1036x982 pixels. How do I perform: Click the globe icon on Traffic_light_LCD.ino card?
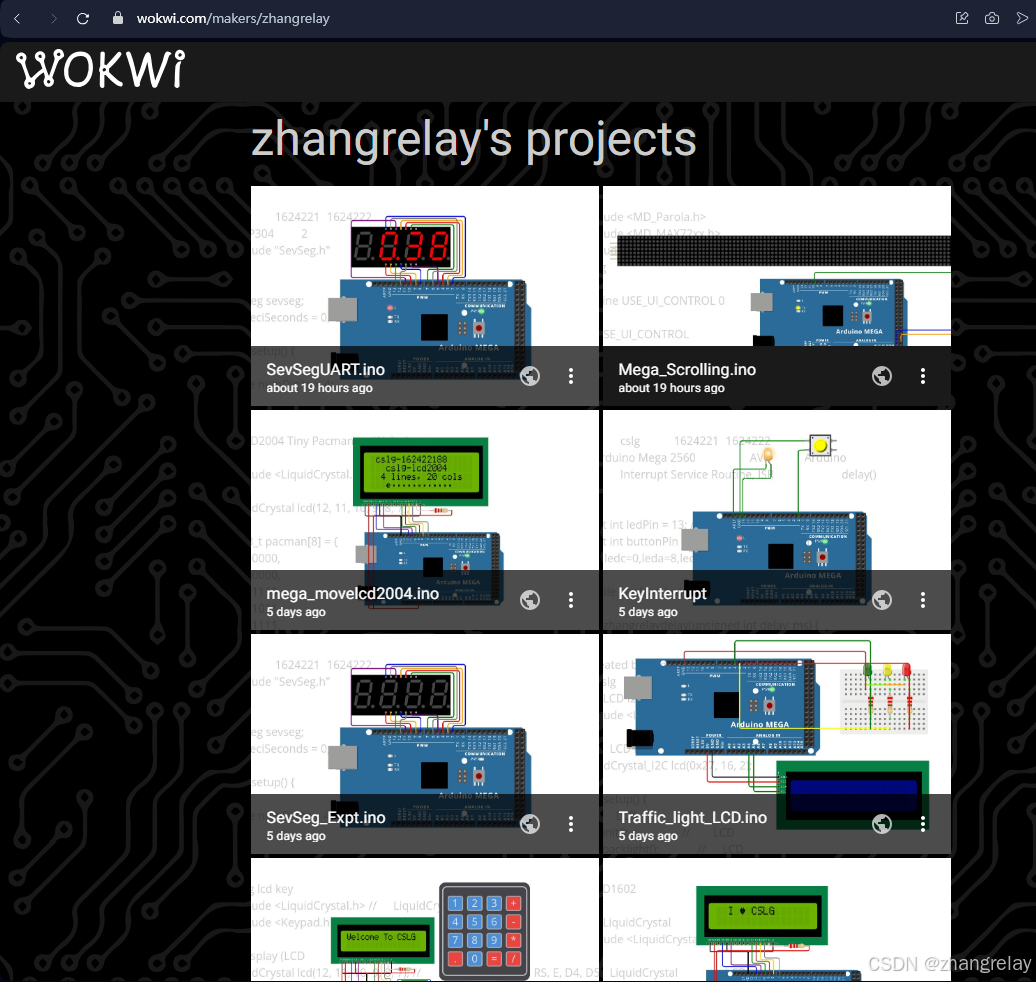tap(882, 824)
